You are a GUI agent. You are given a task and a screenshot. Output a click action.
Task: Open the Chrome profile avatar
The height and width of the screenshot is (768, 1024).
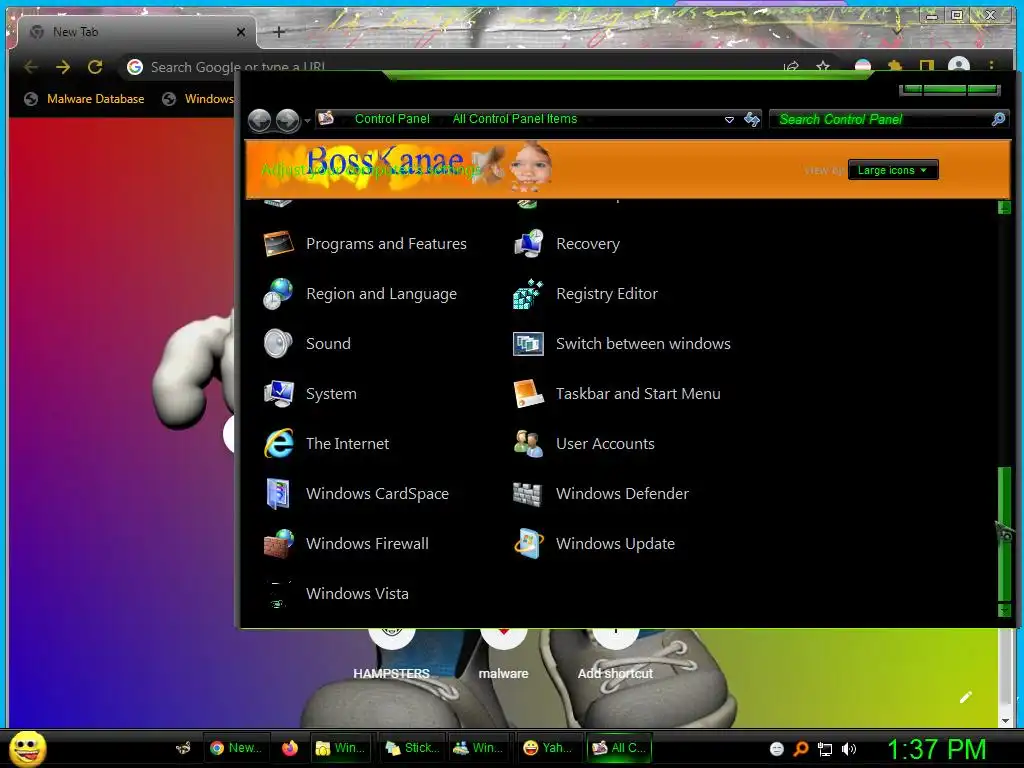click(959, 65)
